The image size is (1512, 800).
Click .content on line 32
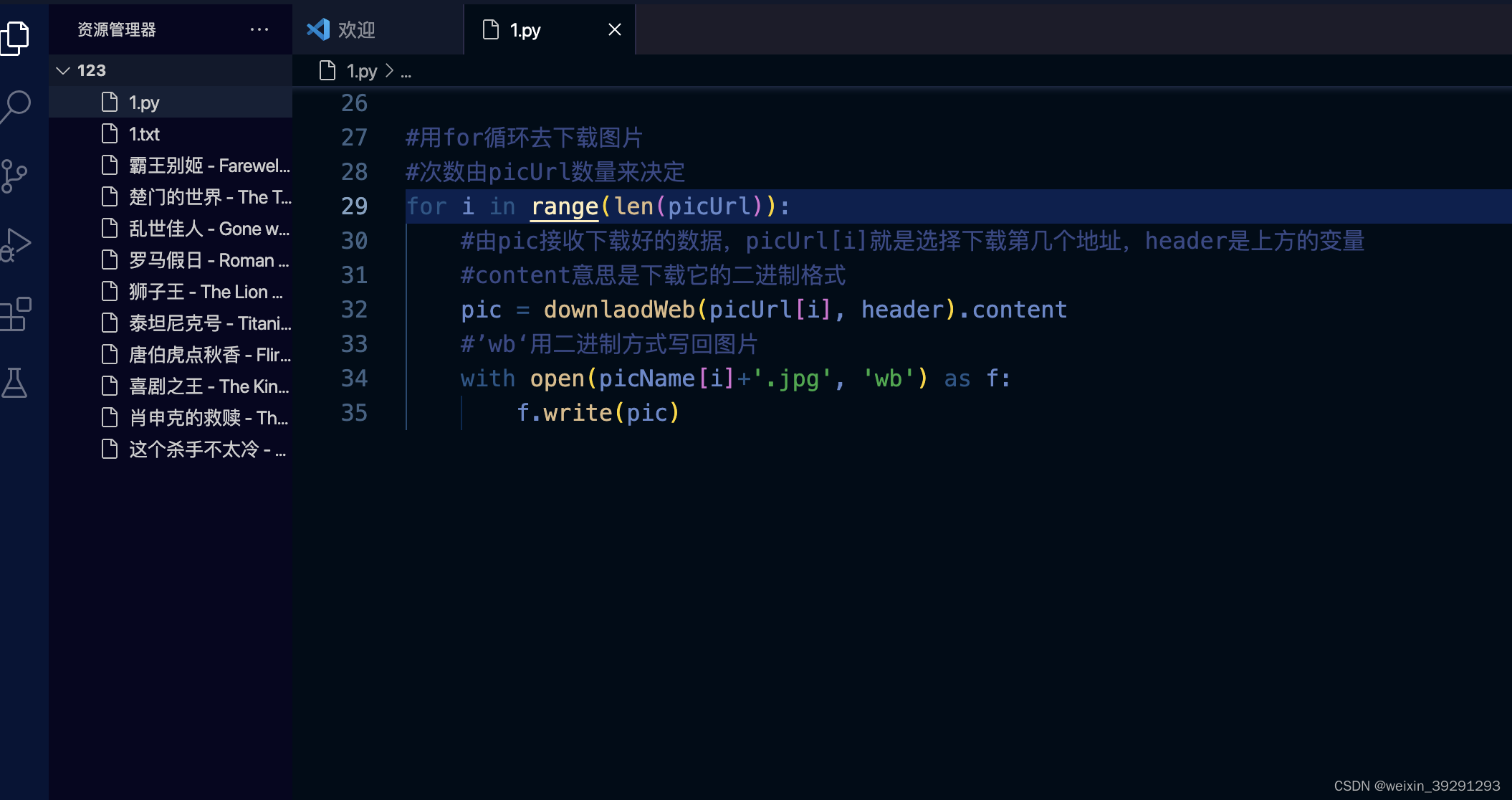pyautogui.click(x=1013, y=310)
